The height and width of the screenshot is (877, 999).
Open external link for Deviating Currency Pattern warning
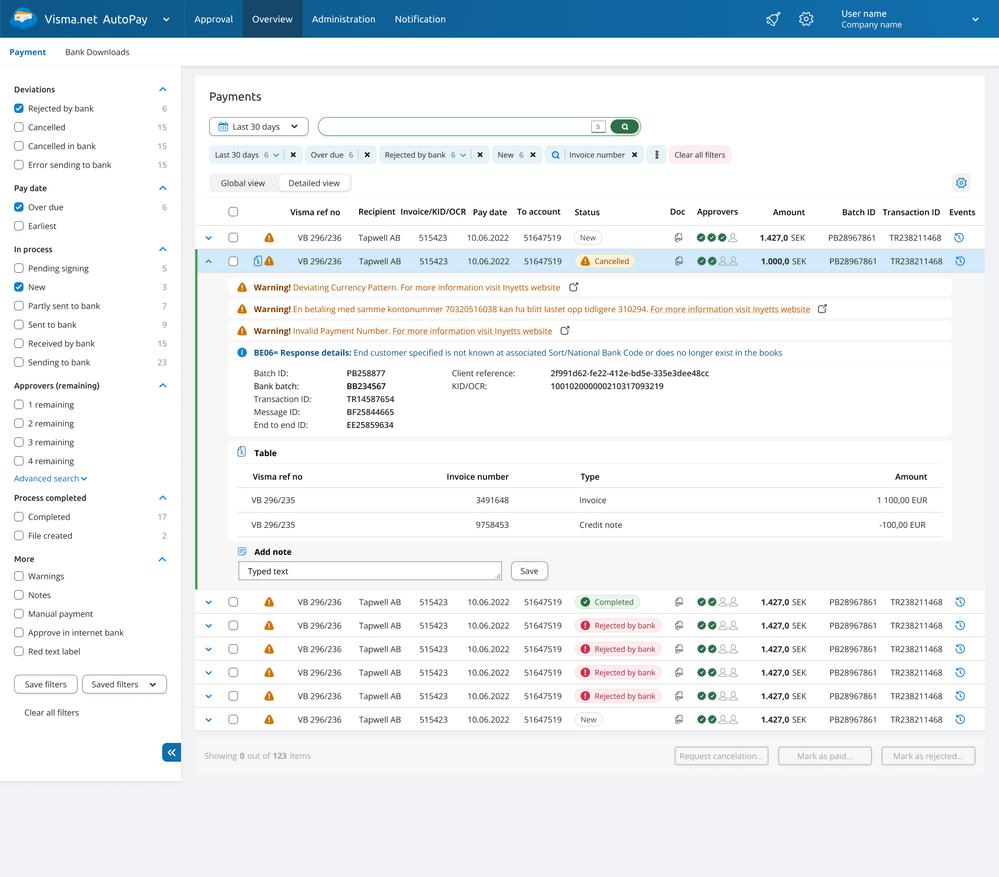(x=573, y=287)
